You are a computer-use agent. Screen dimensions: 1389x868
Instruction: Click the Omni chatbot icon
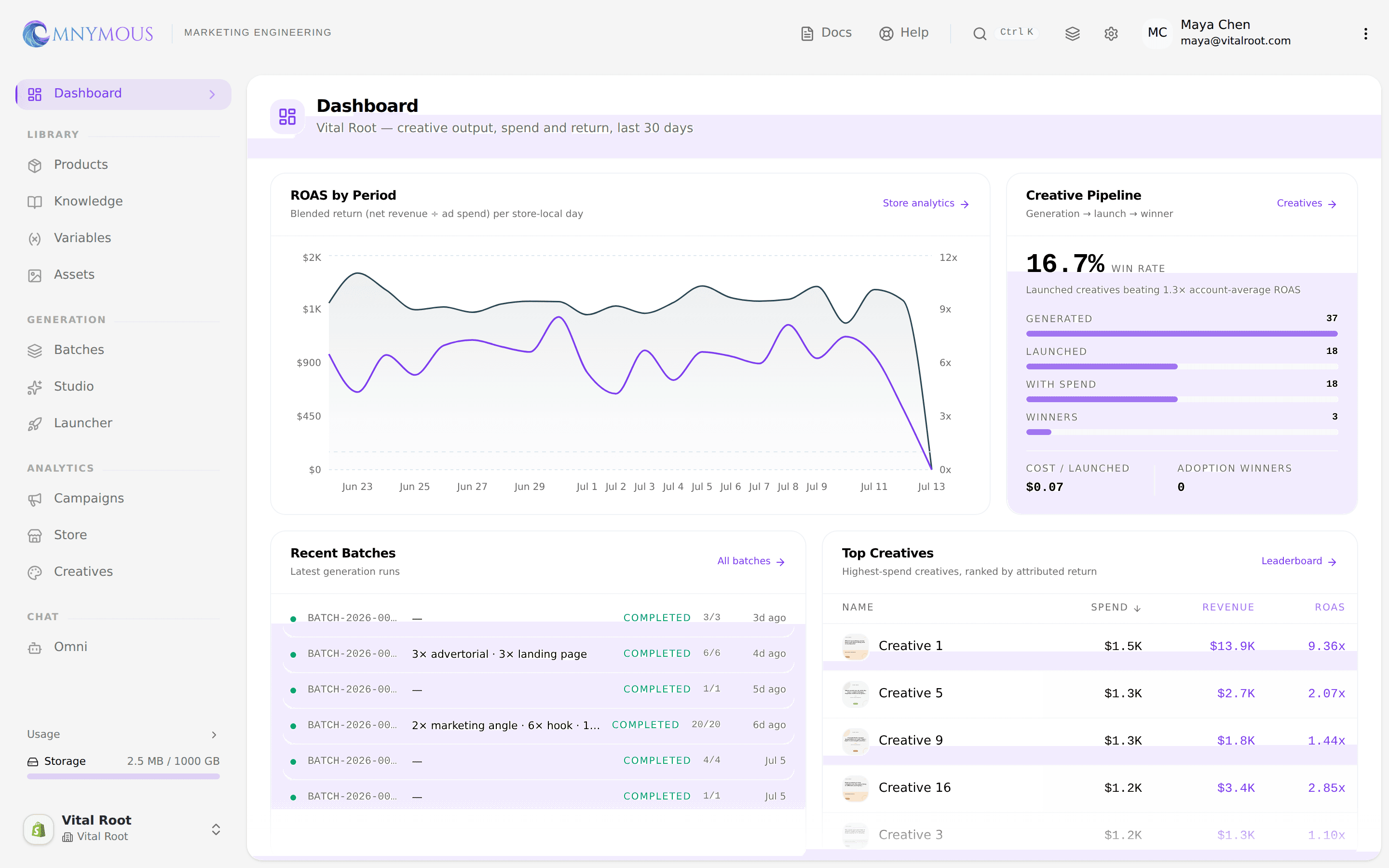coord(35,648)
